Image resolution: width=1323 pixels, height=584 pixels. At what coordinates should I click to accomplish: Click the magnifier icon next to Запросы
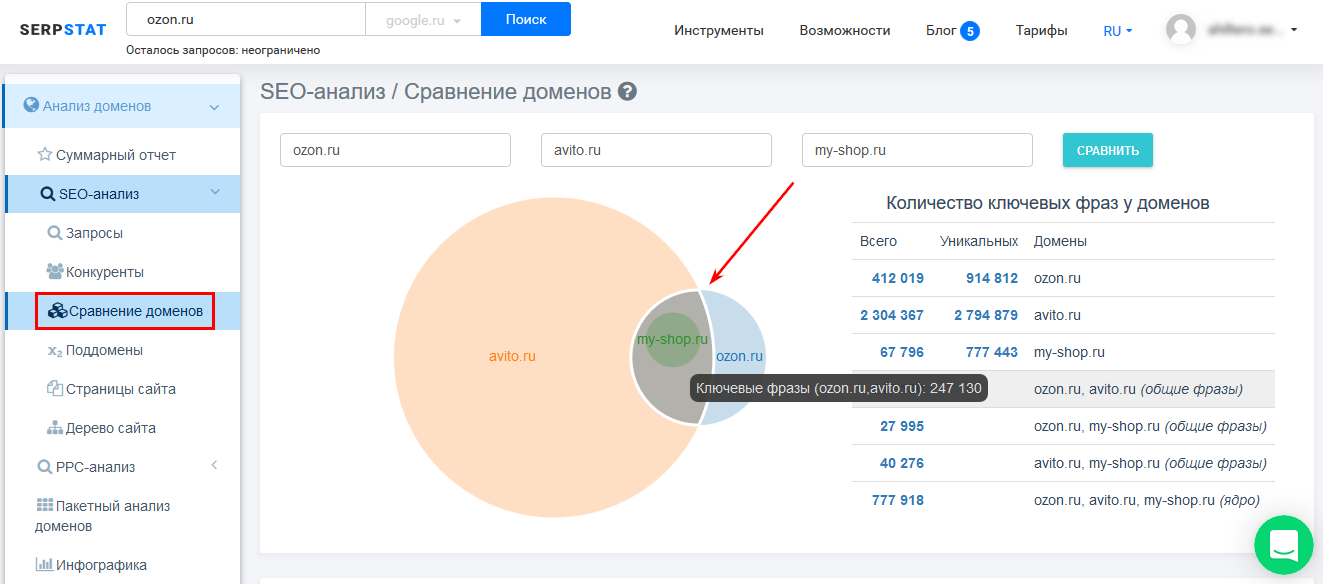[55, 233]
